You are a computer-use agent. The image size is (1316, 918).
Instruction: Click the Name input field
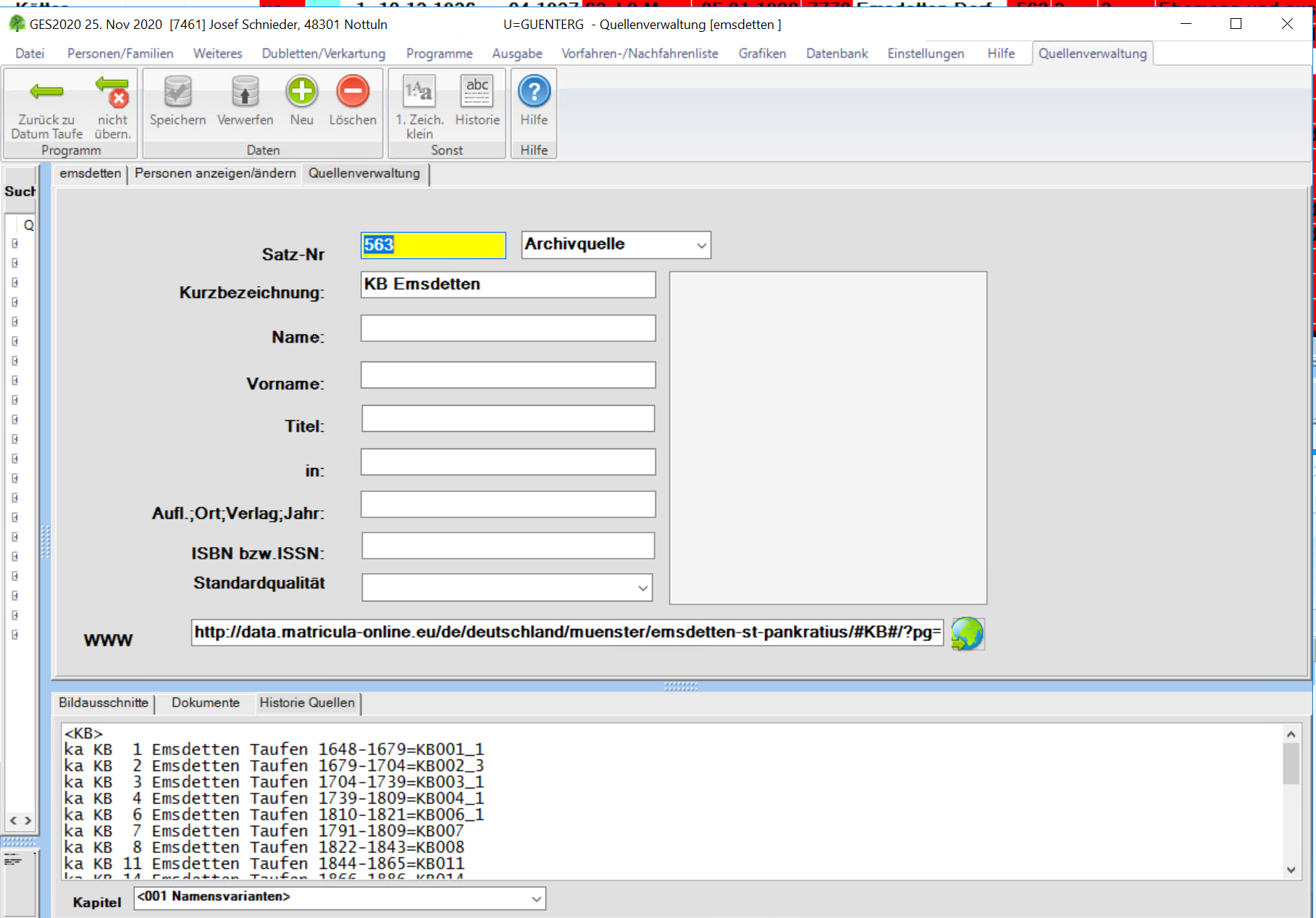(508, 328)
